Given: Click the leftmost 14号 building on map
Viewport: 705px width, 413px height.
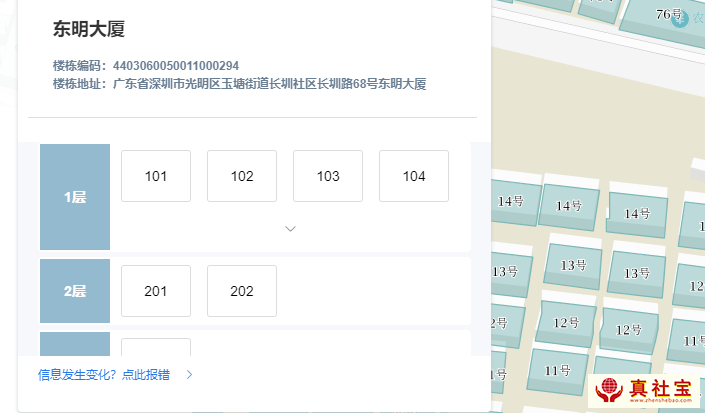Looking at the screenshot, I should click(x=511, y=202).
